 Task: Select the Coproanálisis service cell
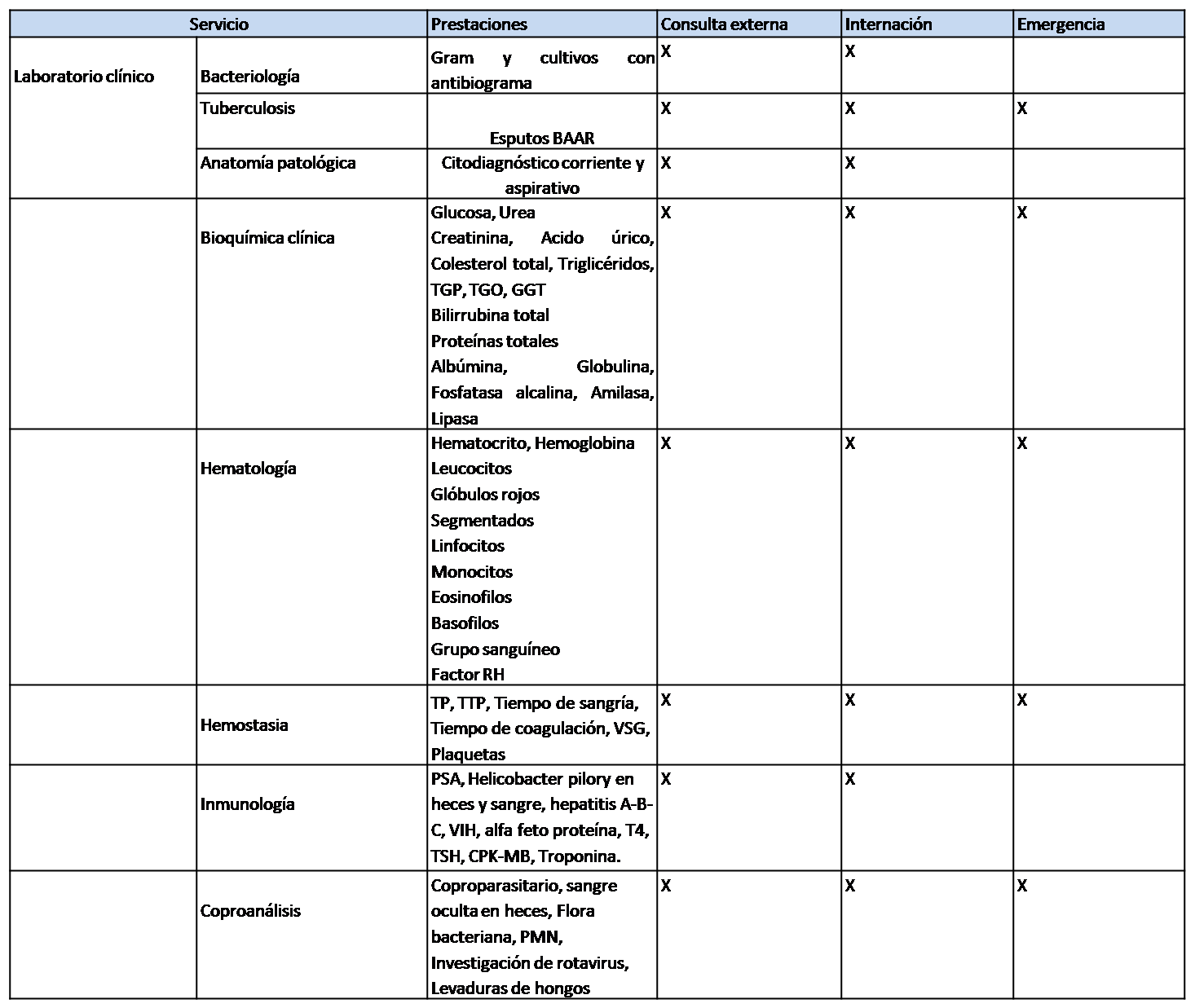[x=250, y=911]
